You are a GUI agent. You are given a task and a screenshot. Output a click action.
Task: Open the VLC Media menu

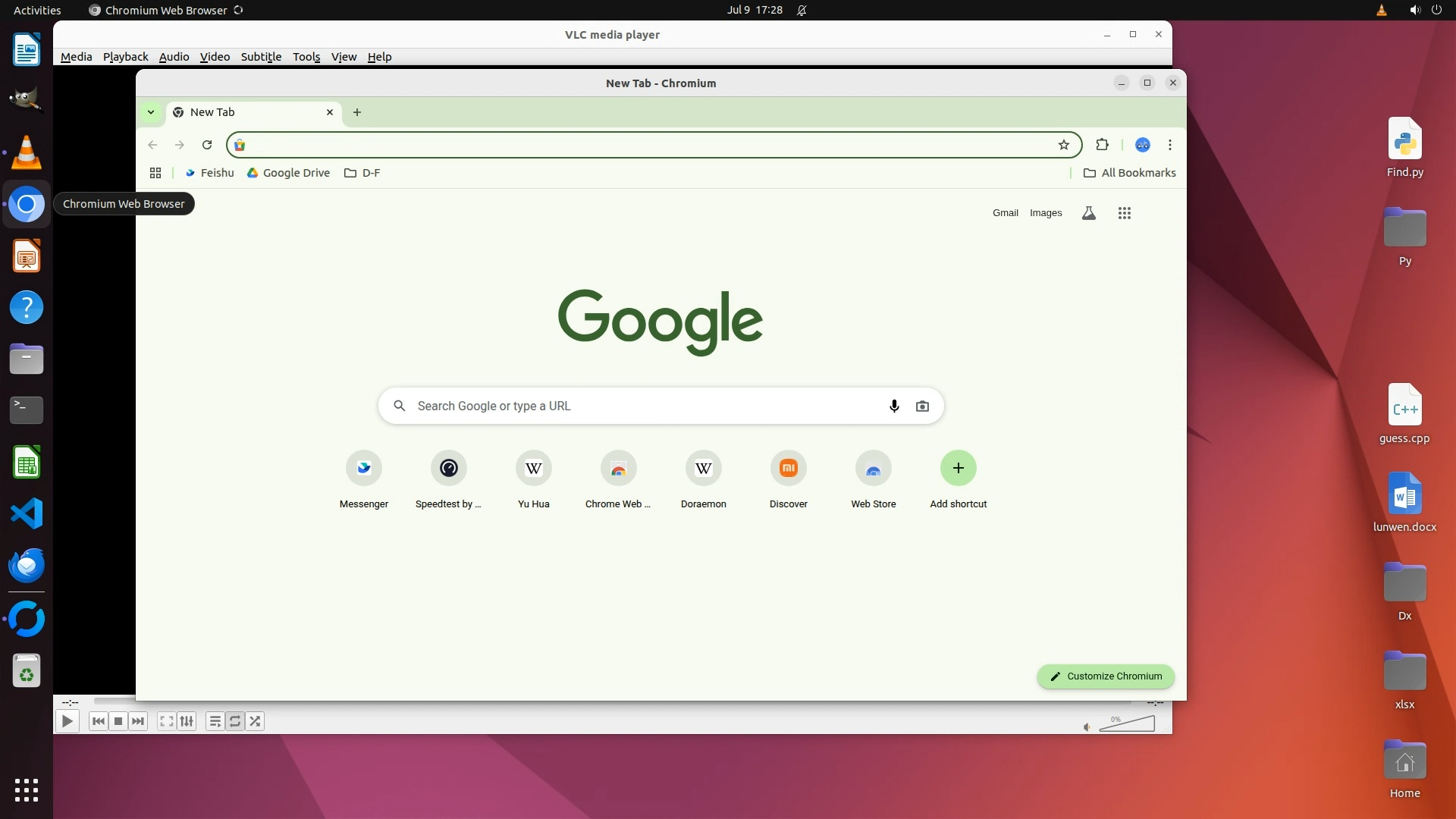[76, 57]
